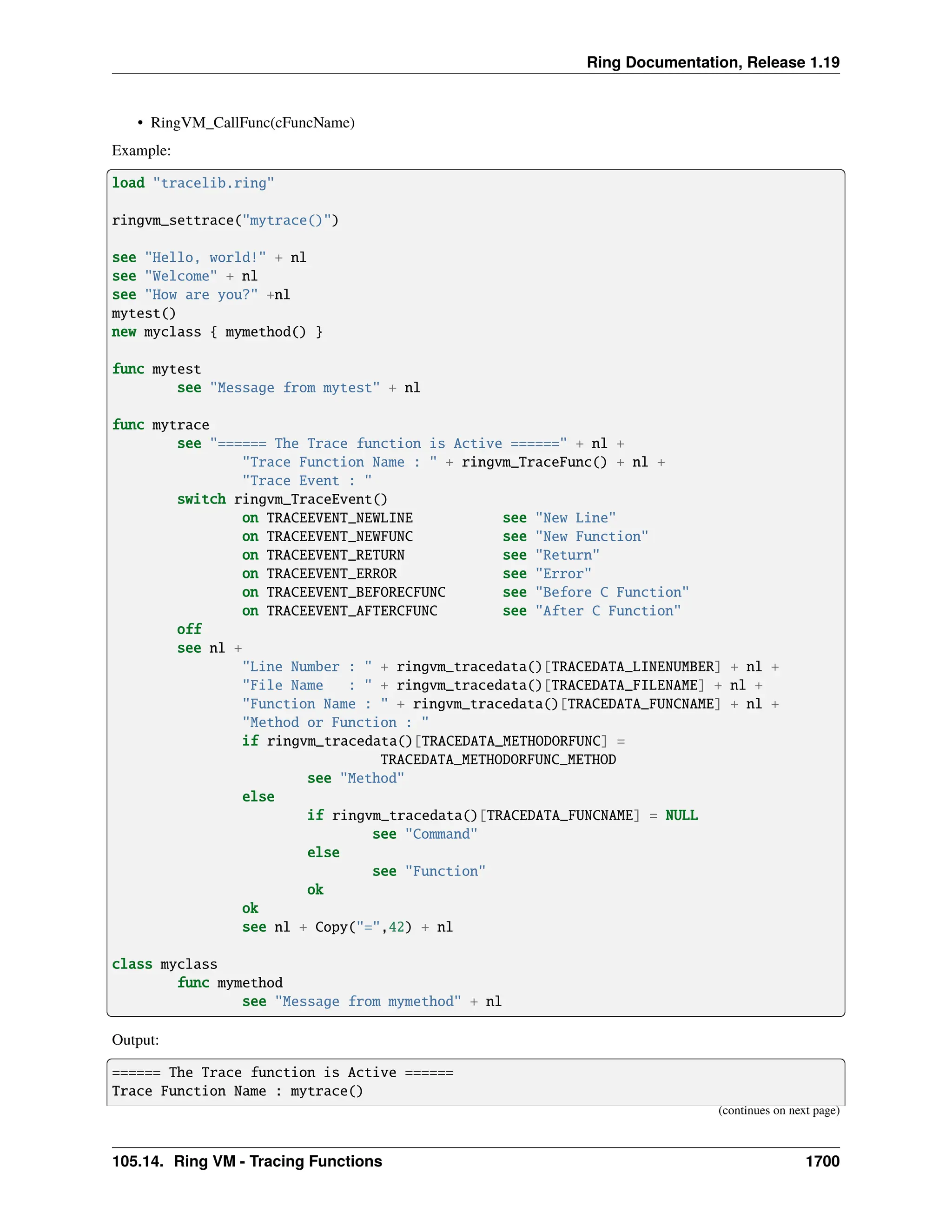Image resolution: width=952 pixels, height=1232 pixels.
Task: Click the constant TRACEEVENT_NEWFUNC
Action: (x=339, y=537)
